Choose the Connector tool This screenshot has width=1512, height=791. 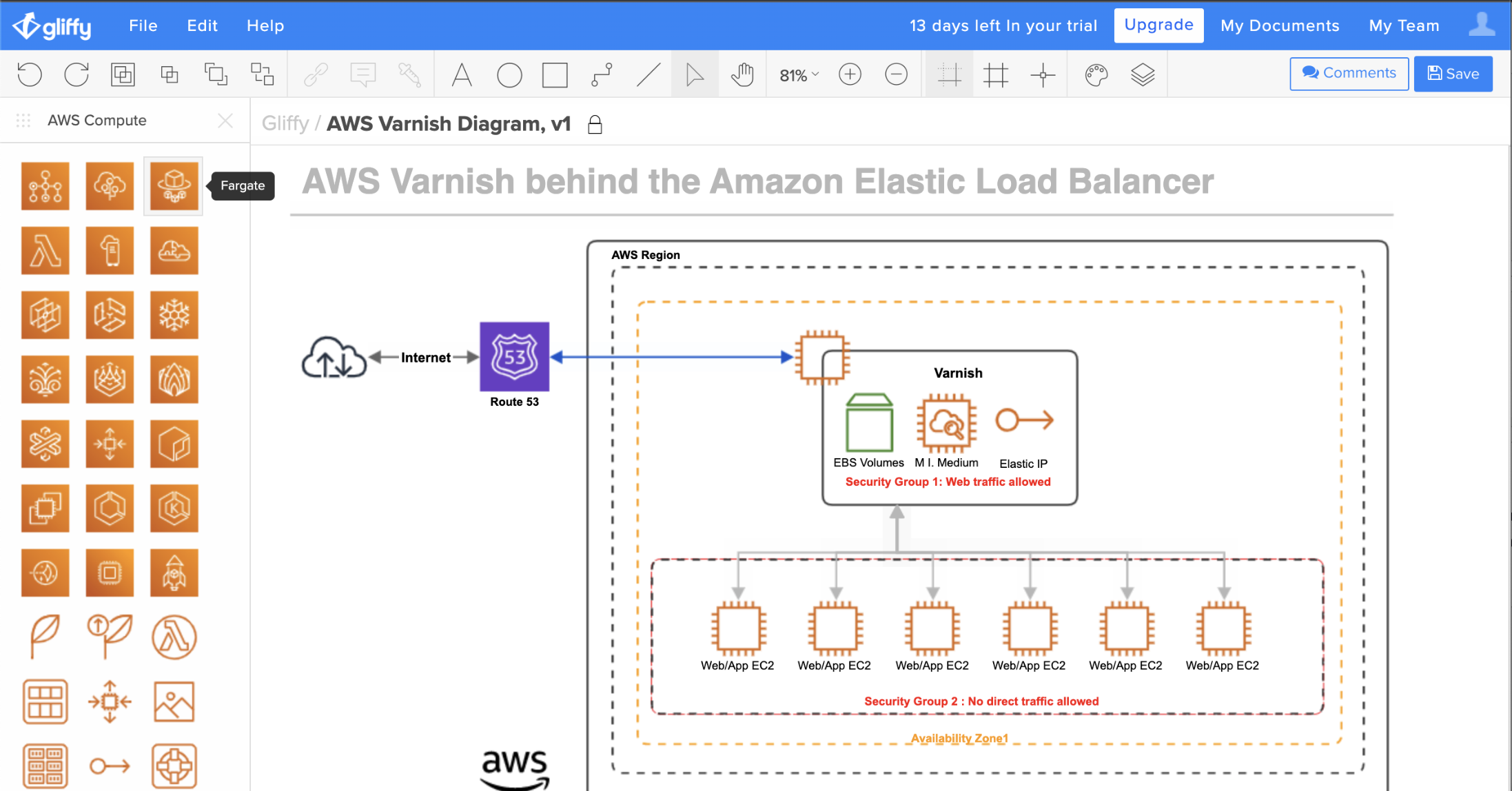pos(602,74)
